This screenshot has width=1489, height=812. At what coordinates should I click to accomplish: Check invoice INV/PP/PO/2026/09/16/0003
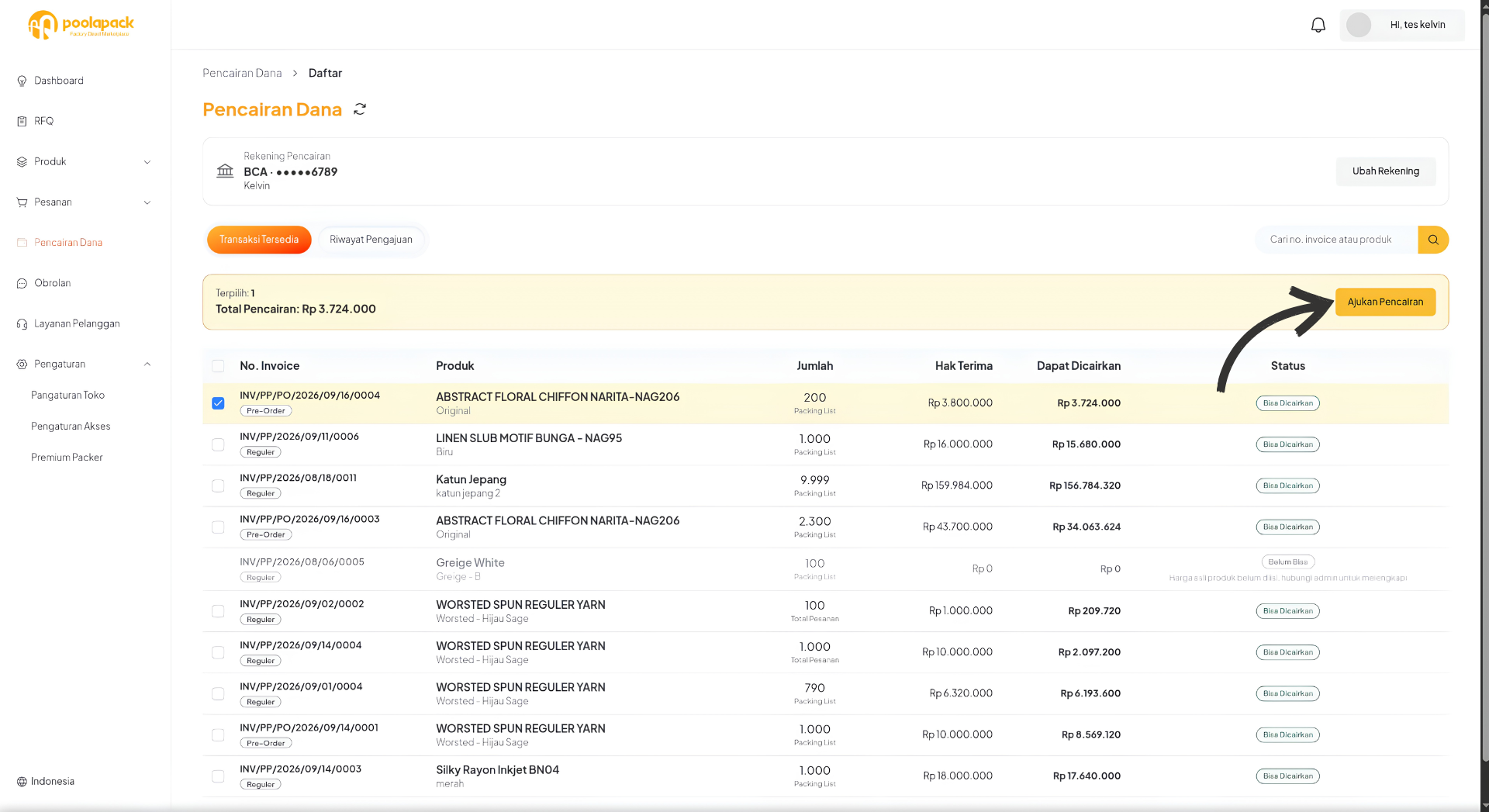(x=218, y=527)
